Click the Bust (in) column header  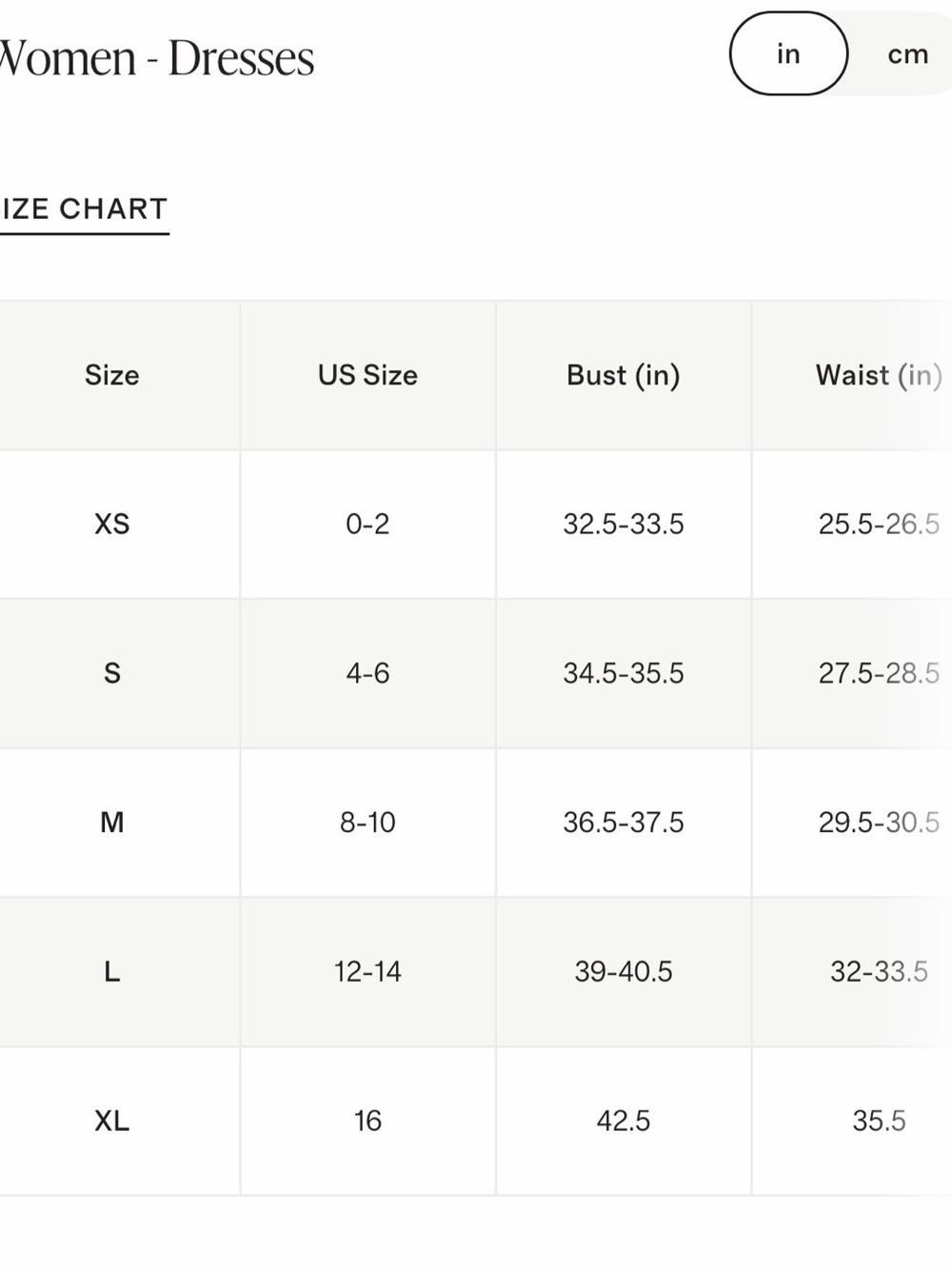(x=624, y=375)
